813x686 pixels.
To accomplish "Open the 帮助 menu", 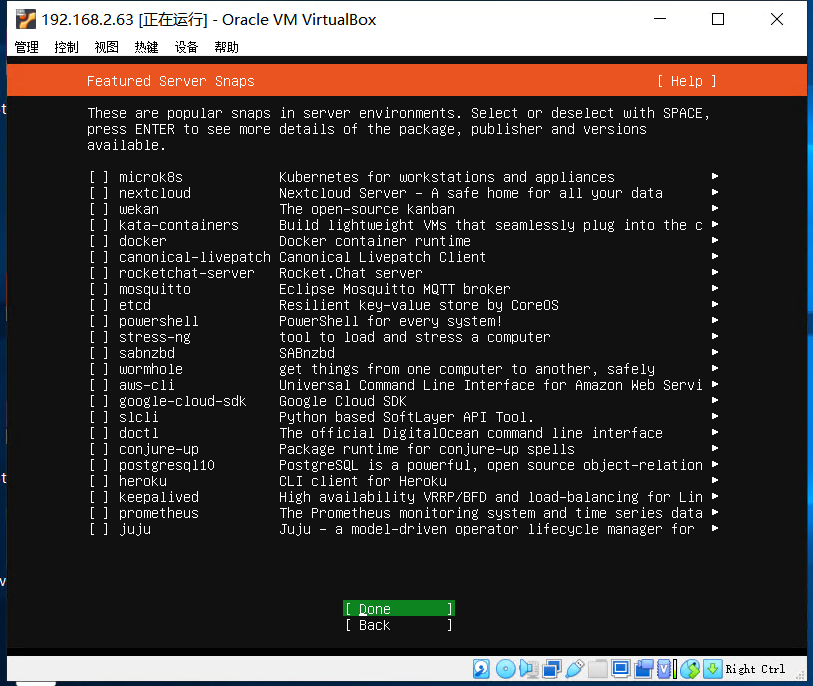I will [x=226, y=47].
